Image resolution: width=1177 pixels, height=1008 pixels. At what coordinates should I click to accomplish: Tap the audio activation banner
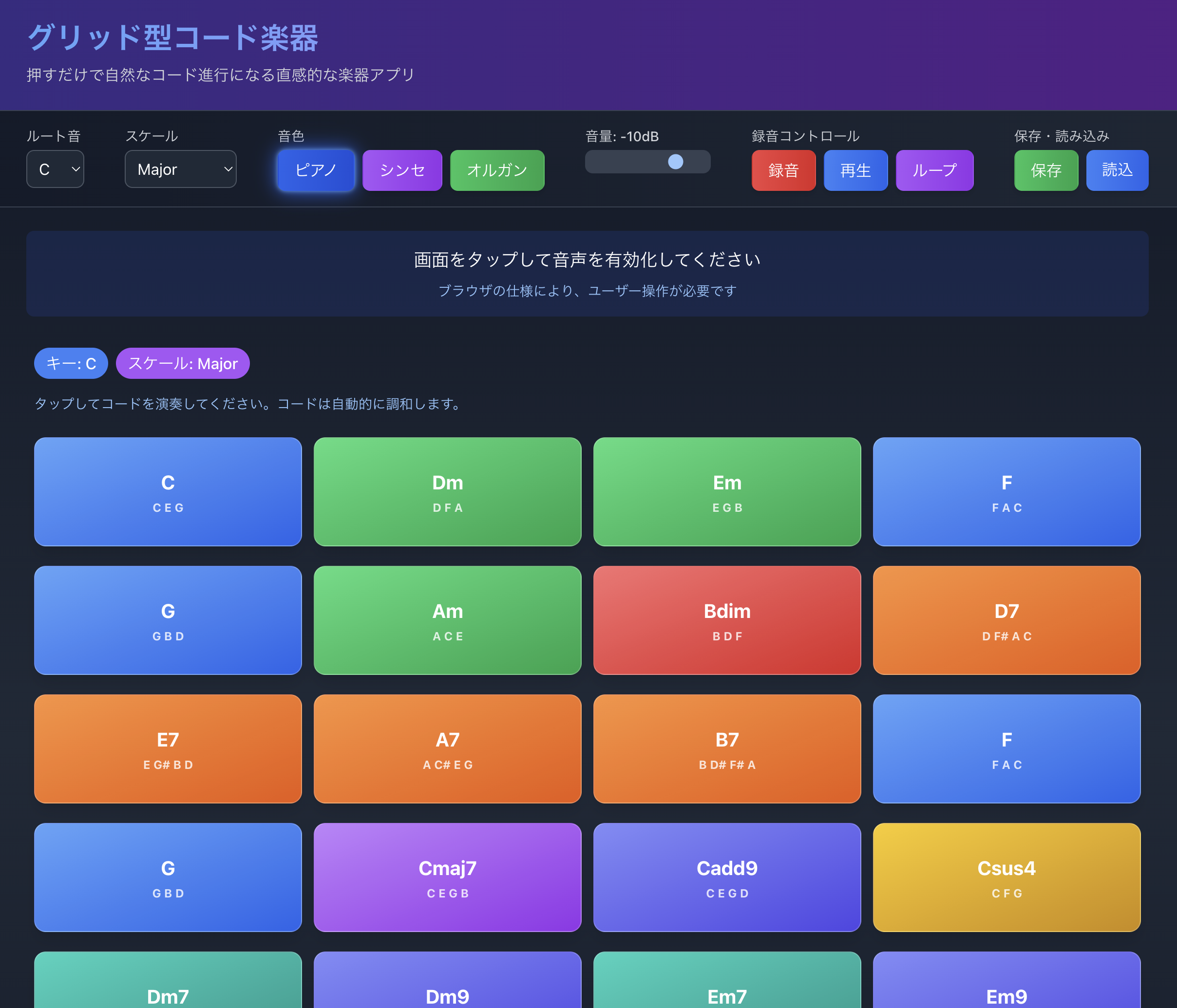pyautogui.click(x=587, y=273)
